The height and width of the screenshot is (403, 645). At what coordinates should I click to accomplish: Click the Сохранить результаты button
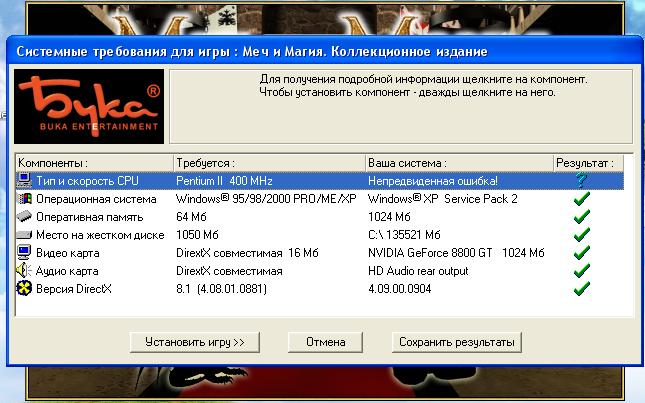457,342
